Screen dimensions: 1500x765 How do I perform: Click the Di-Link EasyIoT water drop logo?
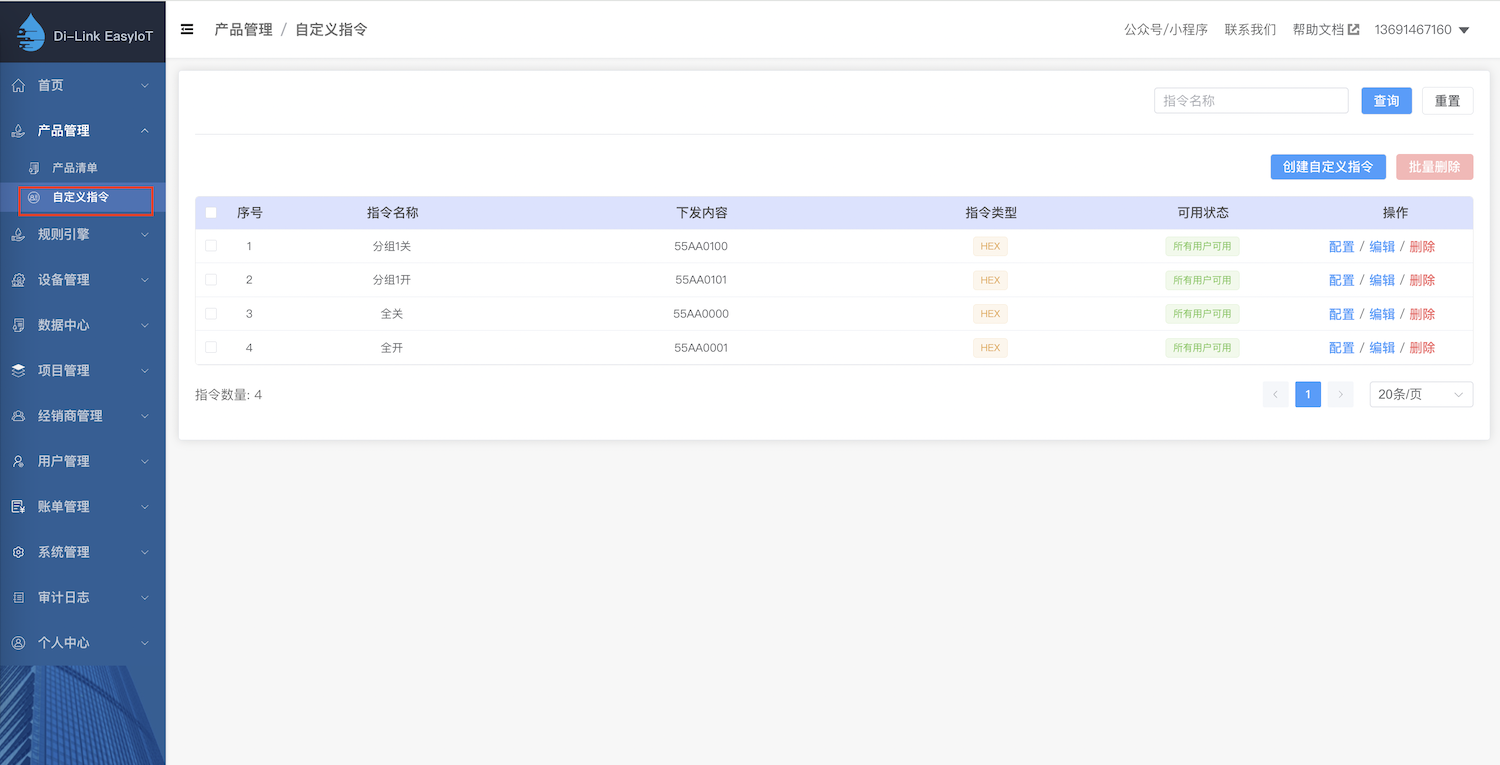point(31,33)
